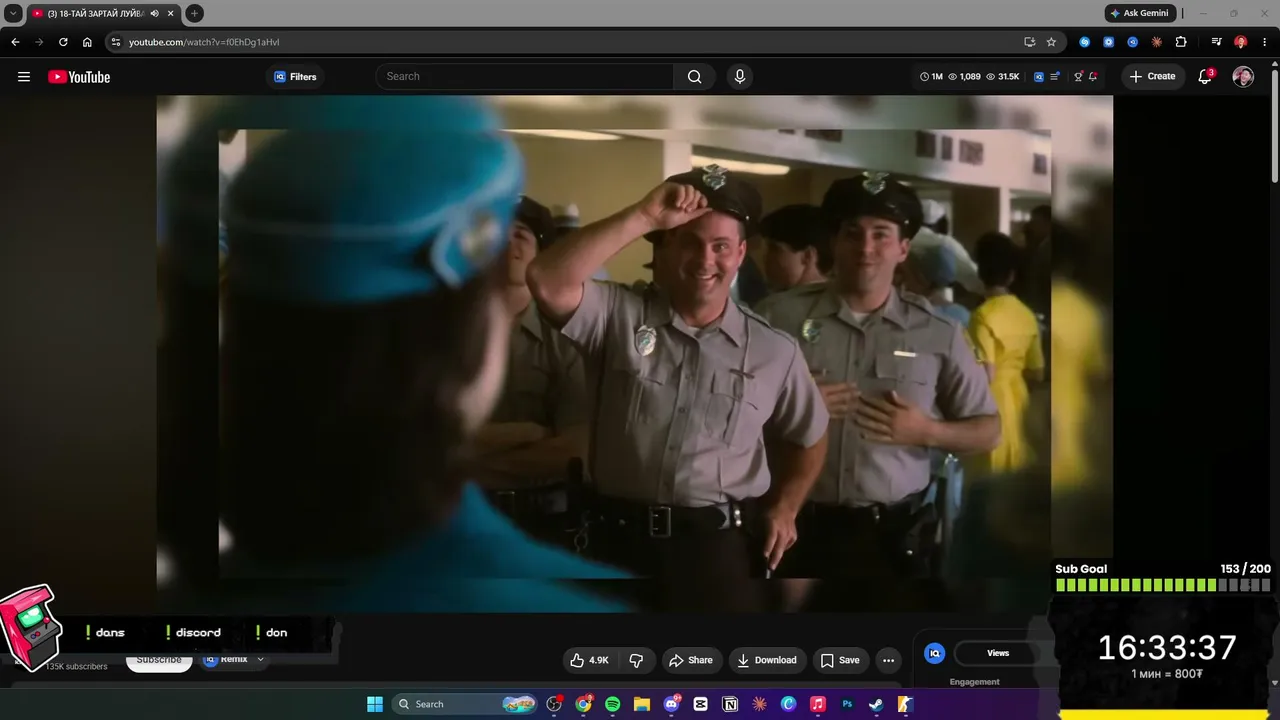Open File Explorer from the taskbar
Viewport: 1280px width, 720px height.
click(x=642, y=704)
